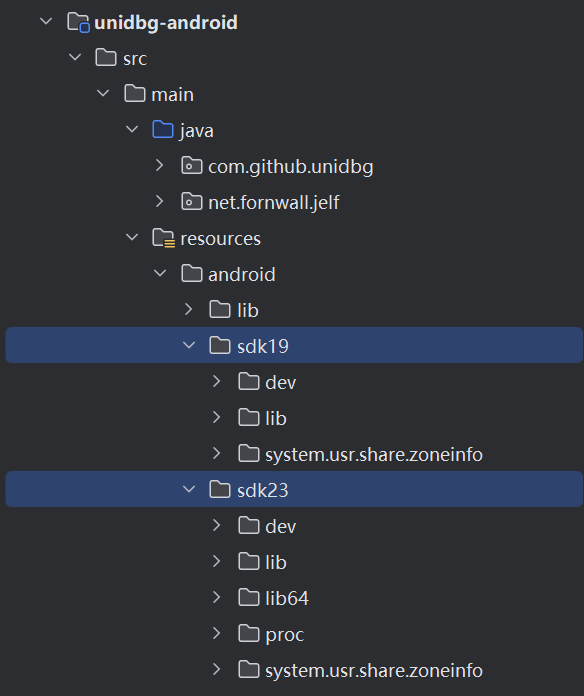Collapse the sdk23 folder chevron
The height and width of the screenshot is (696, 584).
pos(189,489)
